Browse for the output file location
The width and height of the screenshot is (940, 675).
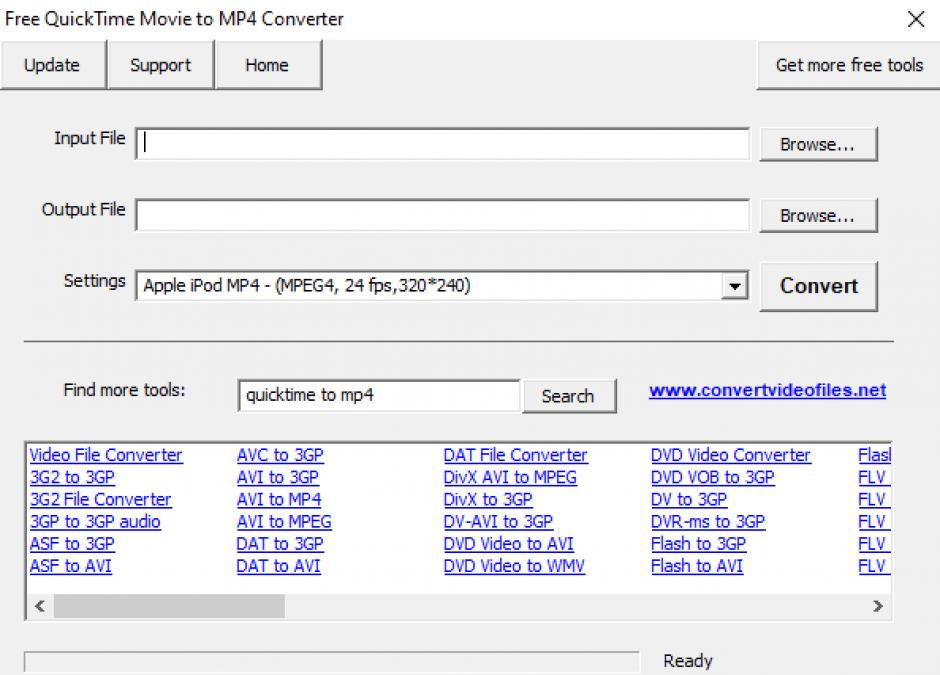click(x=817, y=215)
